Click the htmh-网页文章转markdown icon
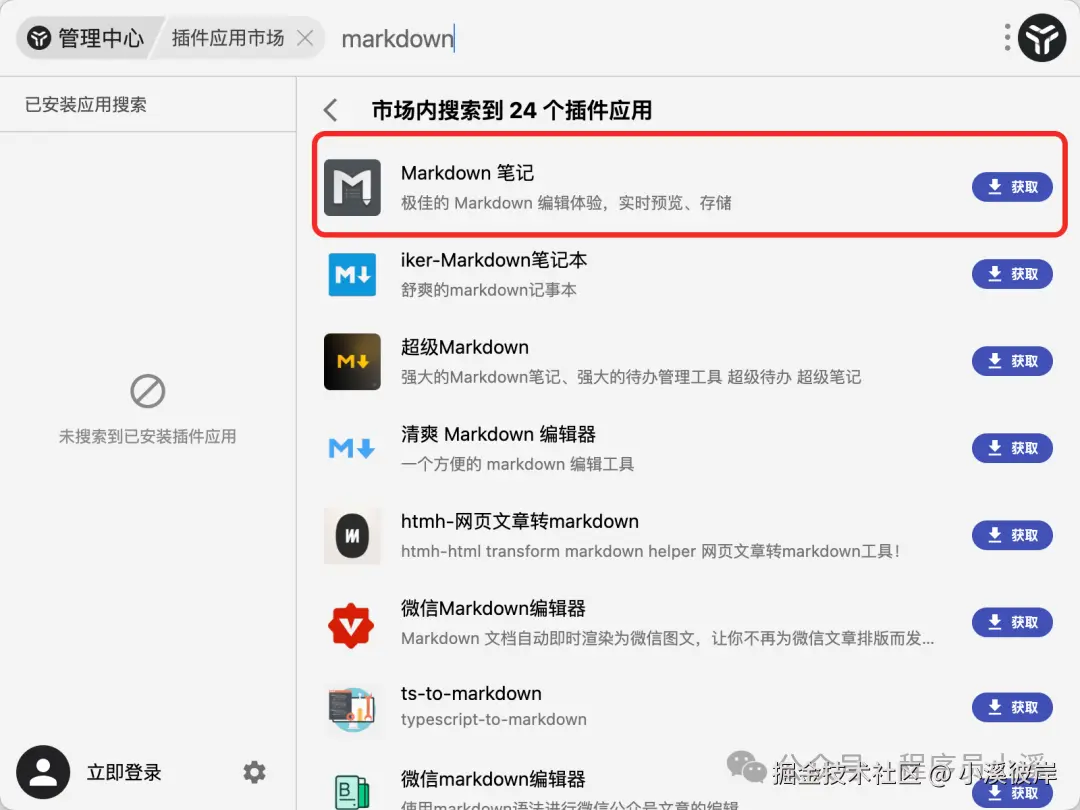Viewport: 1080px width, 810px height. (352, 536)
